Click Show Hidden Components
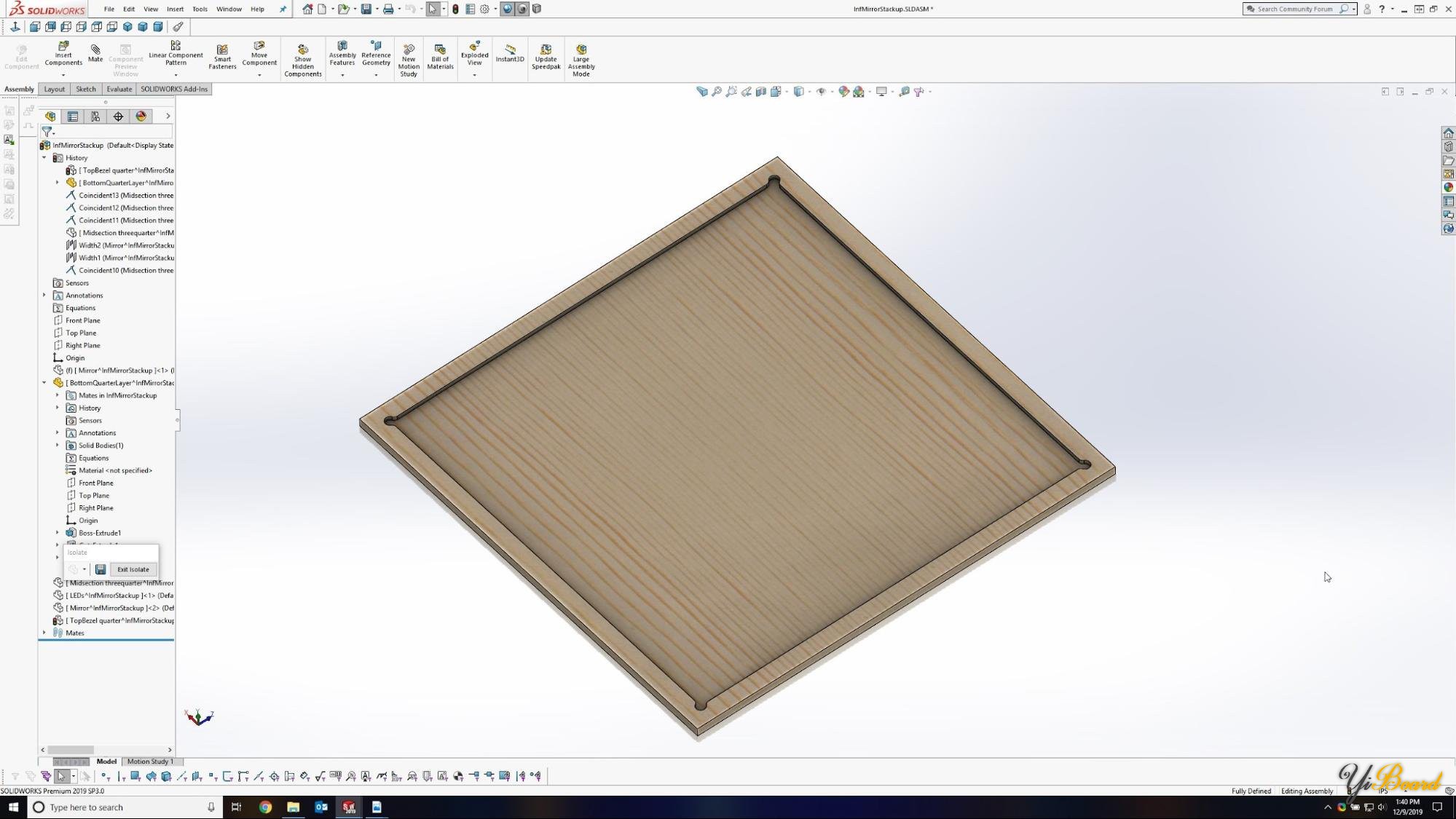1456x819 pixels. (303, 60)
